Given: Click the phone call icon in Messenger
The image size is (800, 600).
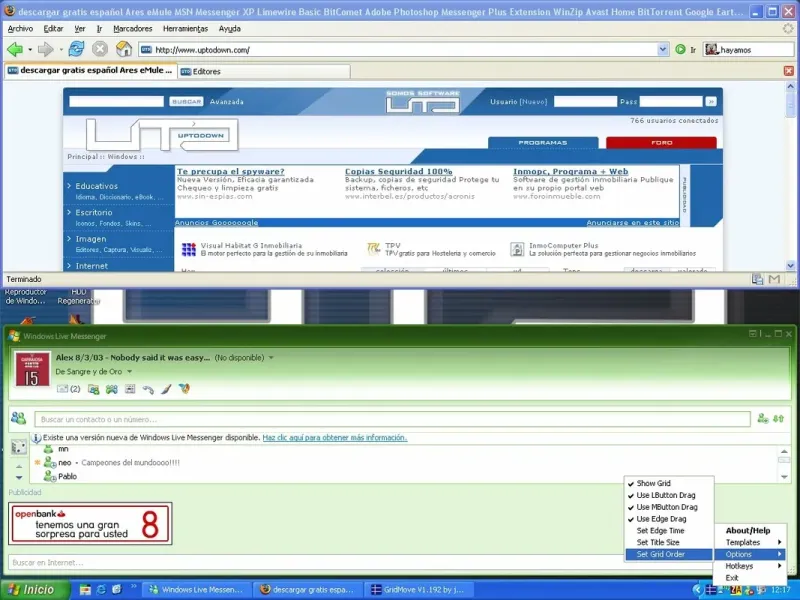Looking at the screenshot, I should [148, 390].
